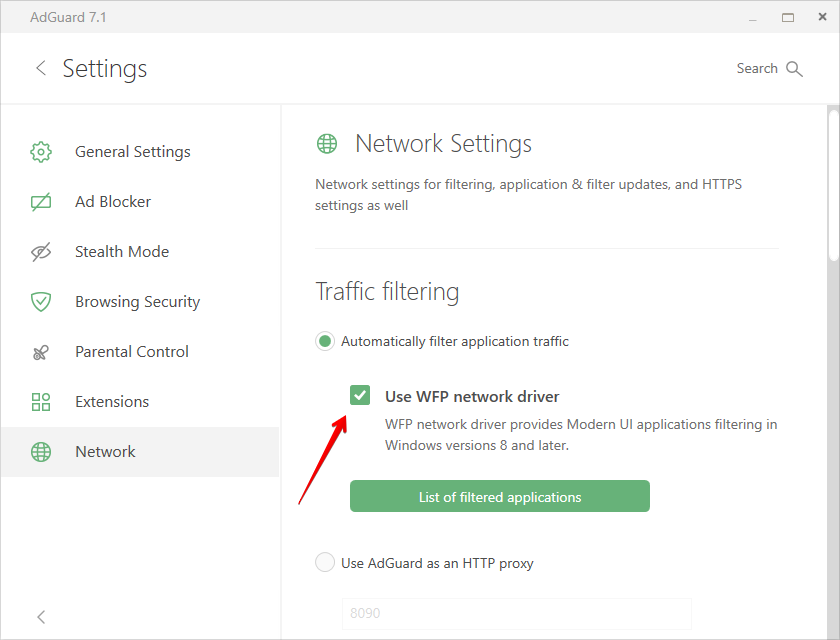
Task: Click the Traffic filtering heading
Action: (387, 292)
